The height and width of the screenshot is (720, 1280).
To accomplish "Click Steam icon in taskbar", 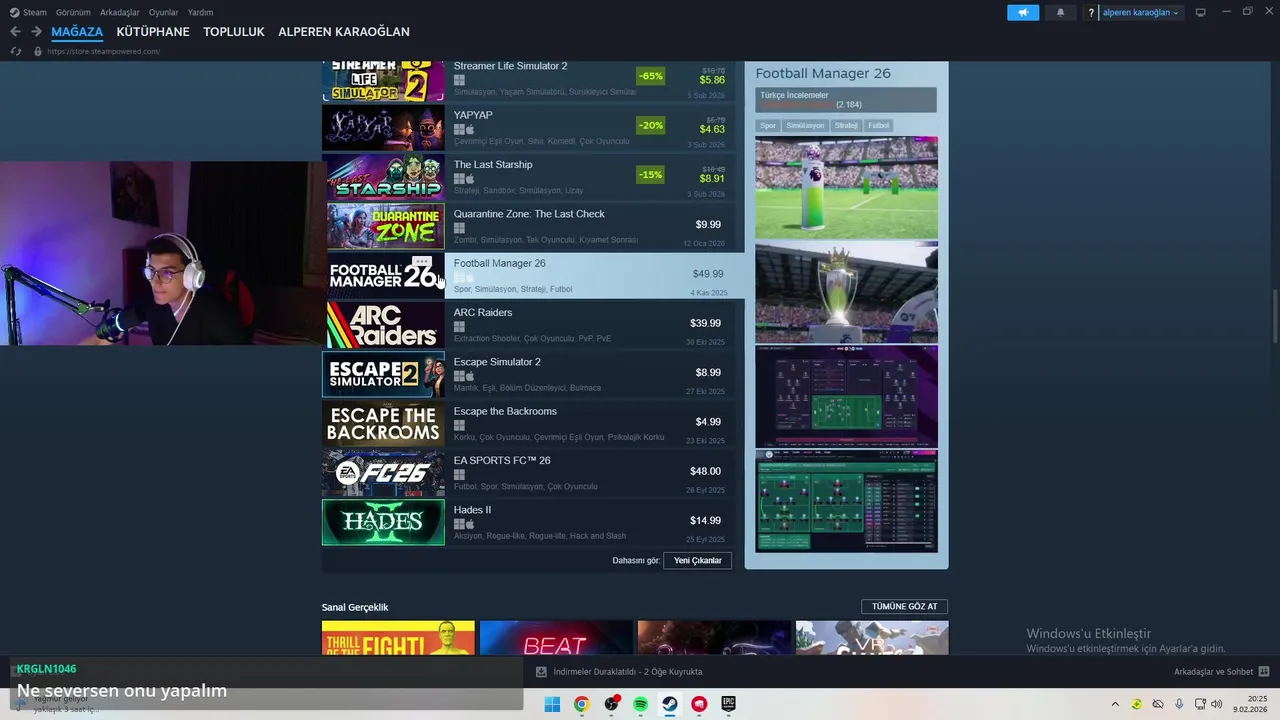I will 670,704.
